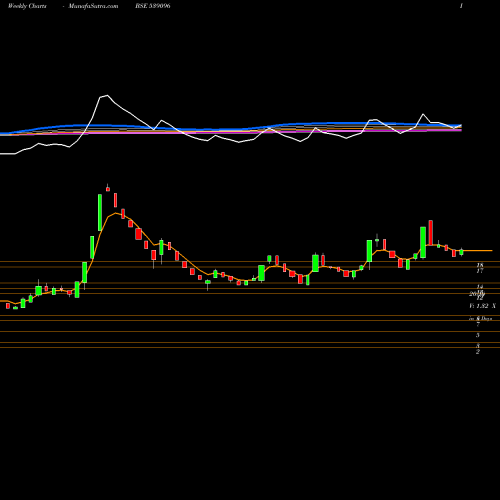Screen dimensions: 500x500
Task: Click the last green candlestick at the right edge
Action: (461, 252)
